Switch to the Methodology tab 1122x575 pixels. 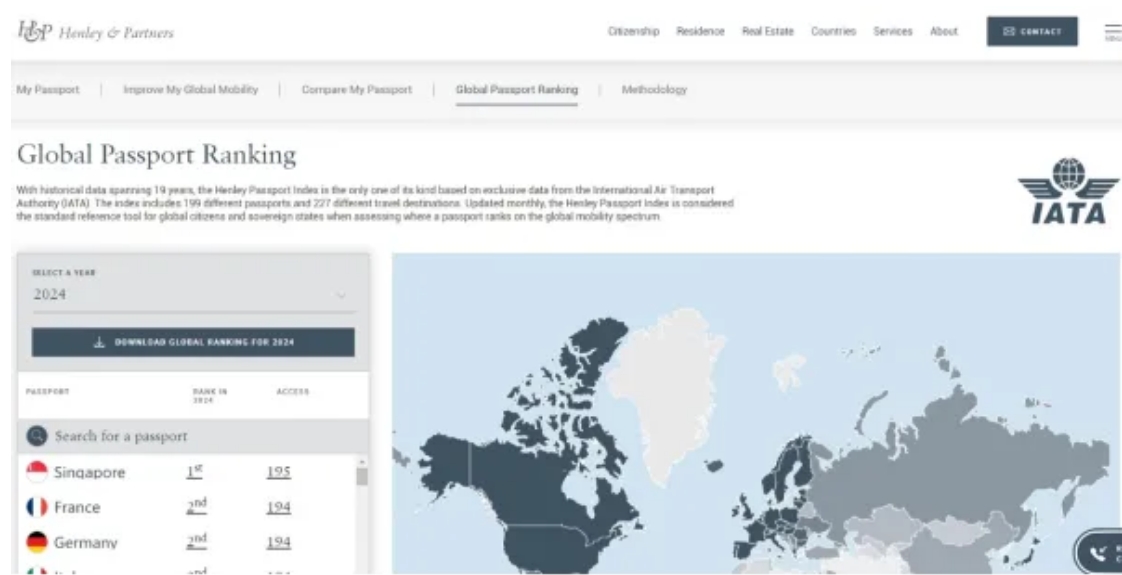tap(654, 90)
